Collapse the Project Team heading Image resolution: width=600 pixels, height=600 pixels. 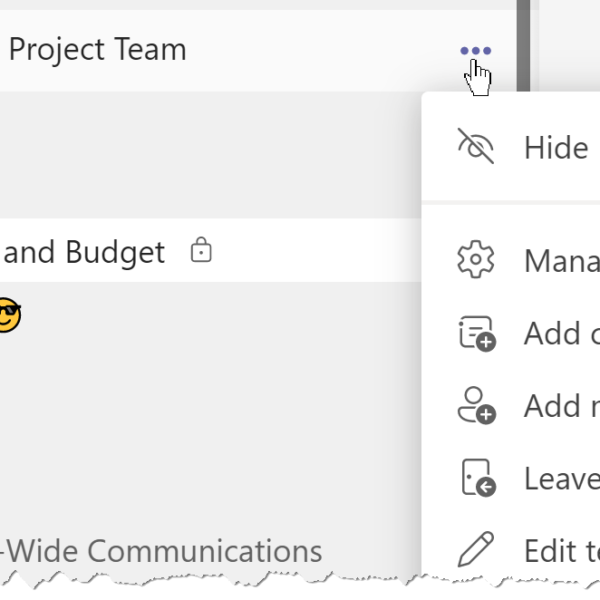97,50
